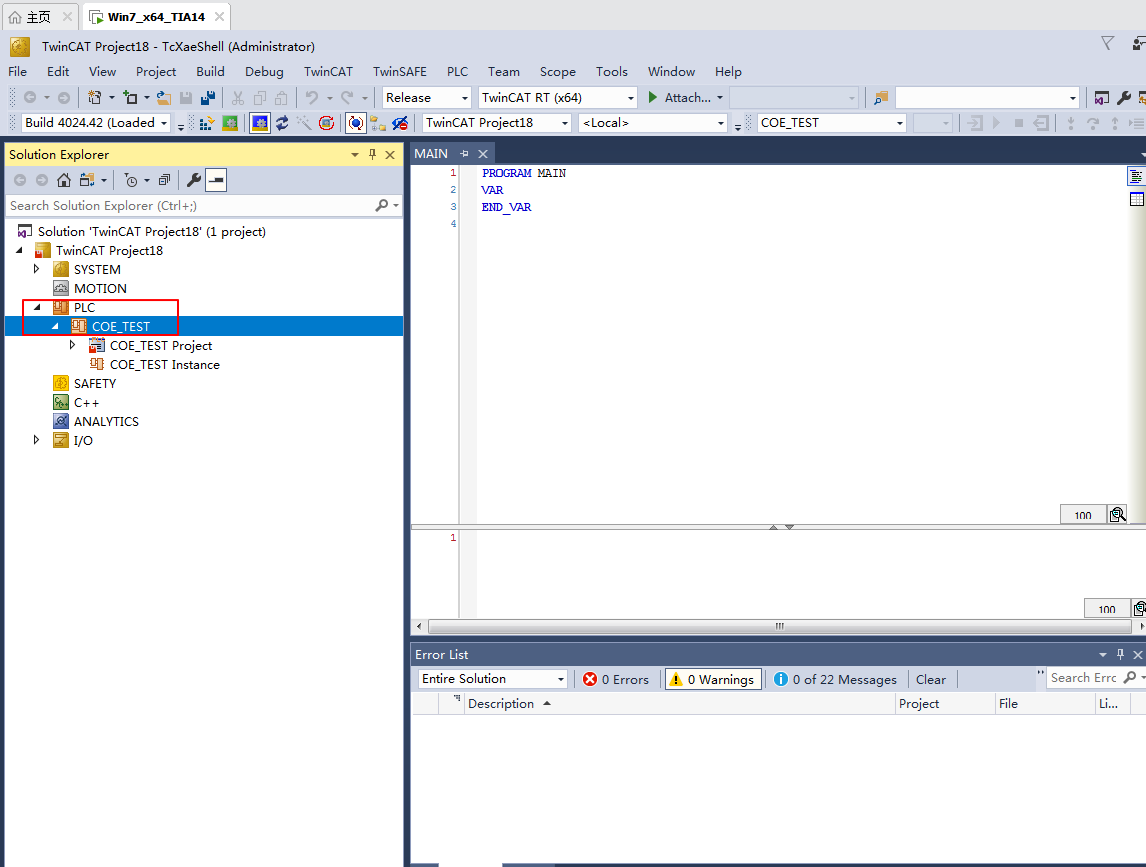Image resolution: width=1146 pixels, height=867 pixels.
Task: Click the editor horizontal scrollbar
Action: pyautogui.click(x=779, y=626)
